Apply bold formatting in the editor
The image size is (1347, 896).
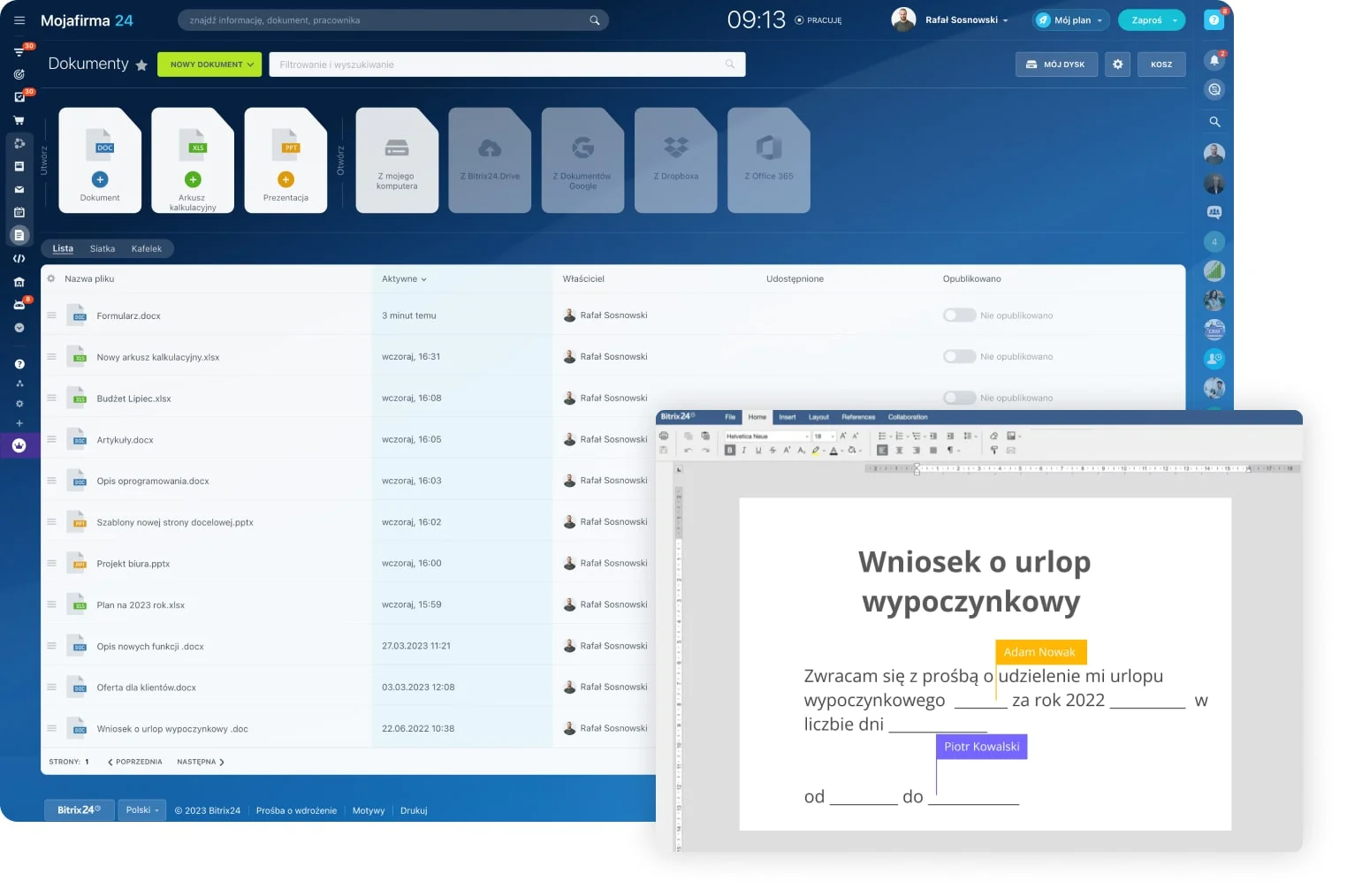point(730,451)
